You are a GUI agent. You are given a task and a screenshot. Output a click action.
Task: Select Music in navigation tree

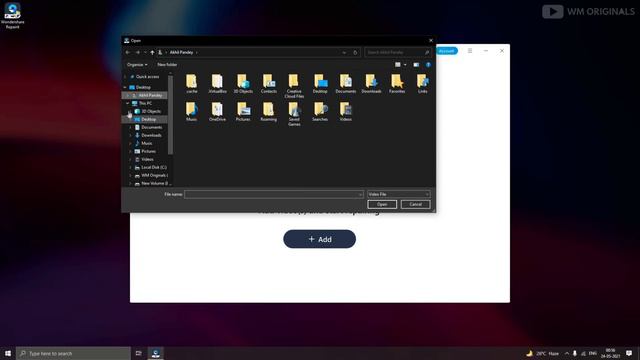(147, 143)
